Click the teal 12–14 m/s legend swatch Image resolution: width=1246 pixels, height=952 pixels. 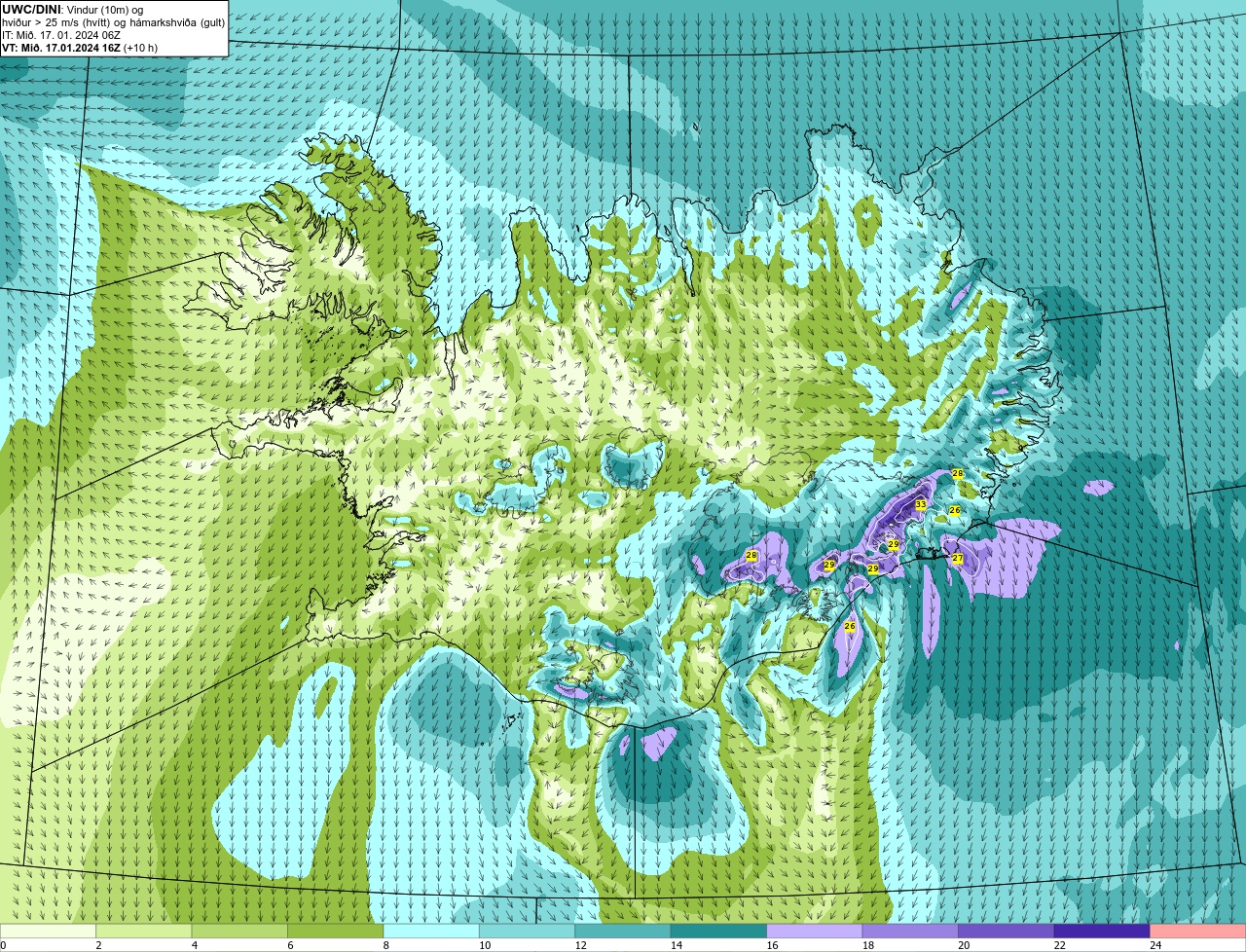[623, 931]
